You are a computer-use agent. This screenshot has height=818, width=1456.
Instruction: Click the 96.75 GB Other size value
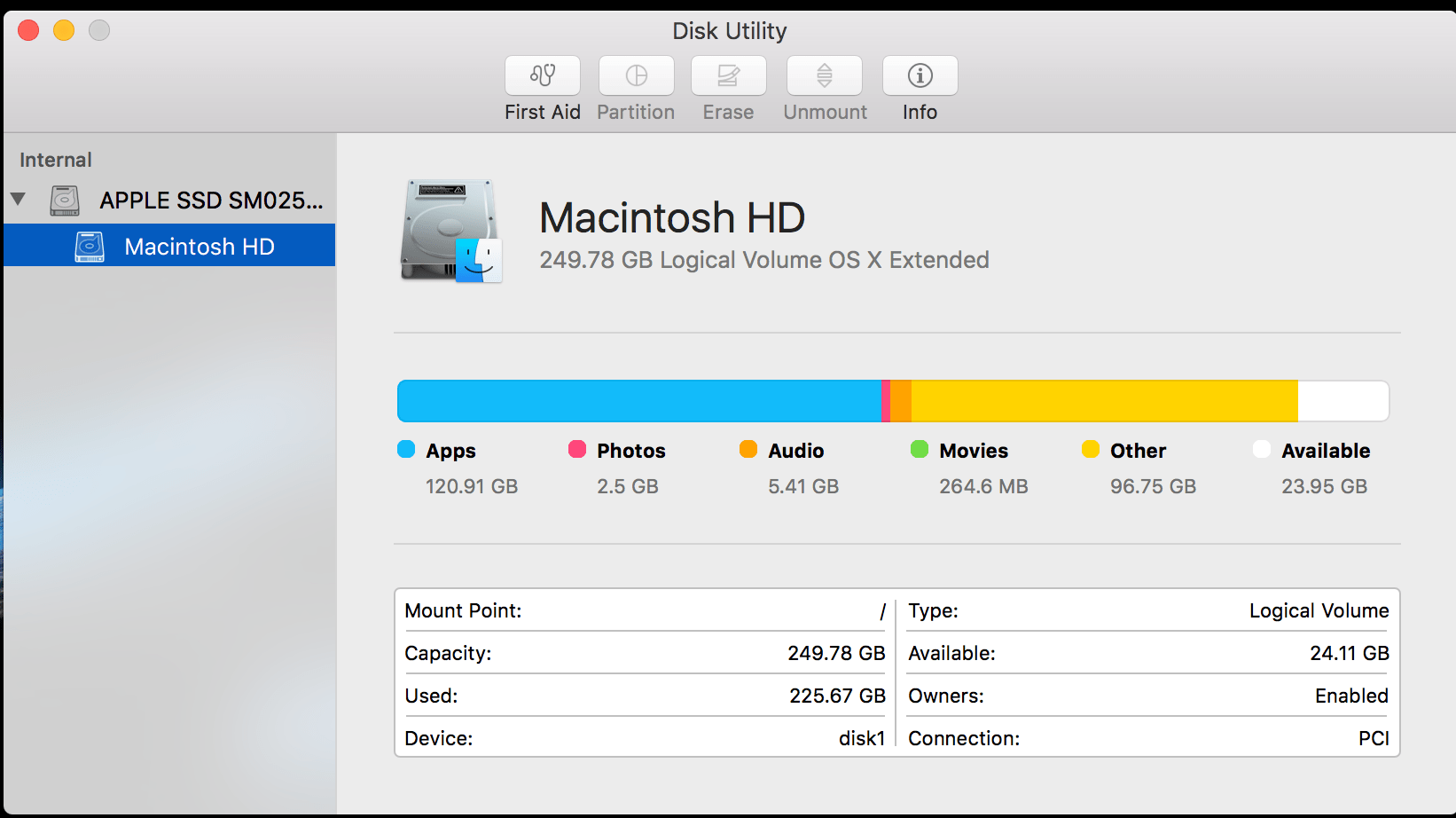(x=1154, y=486)
